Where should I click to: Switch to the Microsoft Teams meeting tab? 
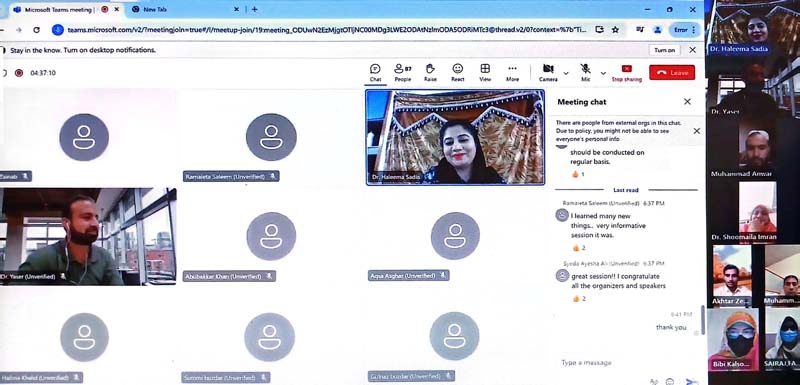coord(60,9)
